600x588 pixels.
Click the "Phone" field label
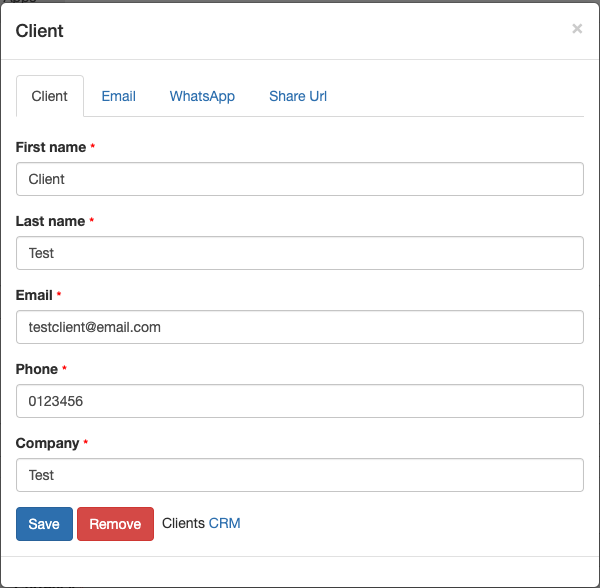36,369
